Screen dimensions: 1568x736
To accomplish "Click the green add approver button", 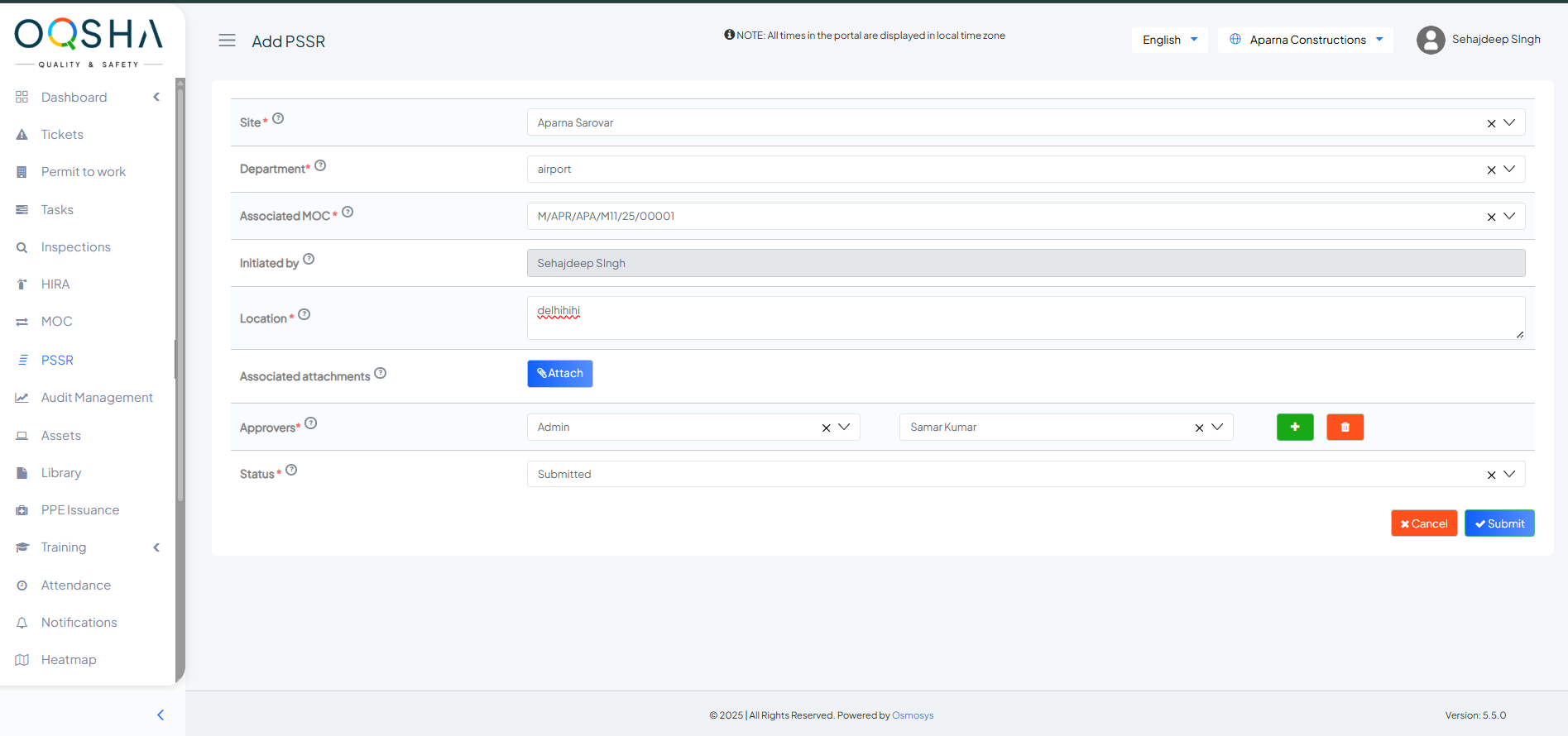I will (1295, 427).
